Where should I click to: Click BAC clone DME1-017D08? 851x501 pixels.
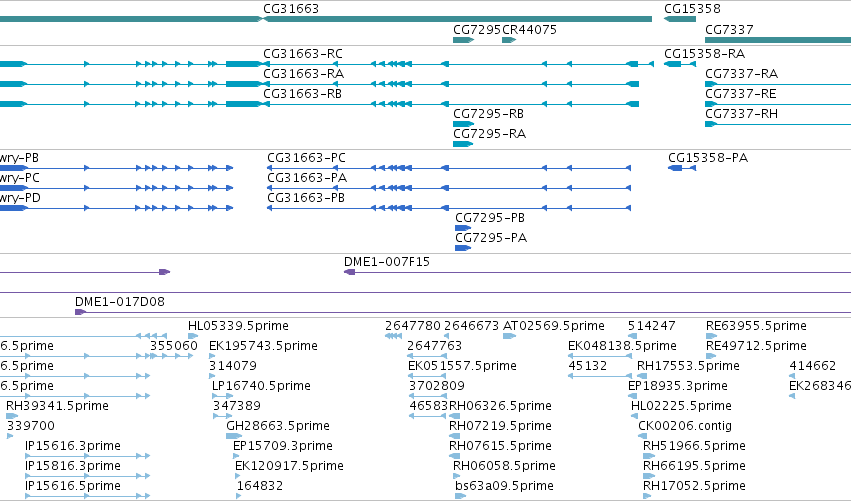[x=119, y=302]
